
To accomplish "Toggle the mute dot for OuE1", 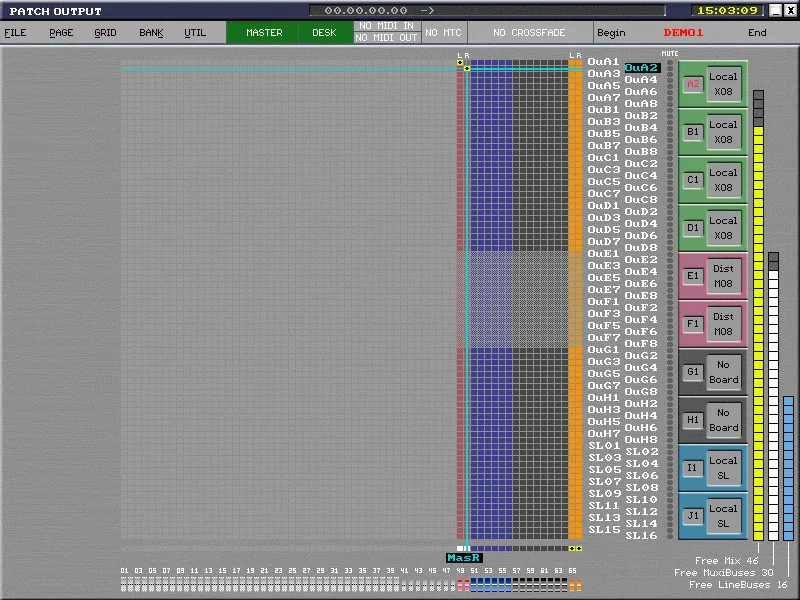I will click(x=670, y=254).
